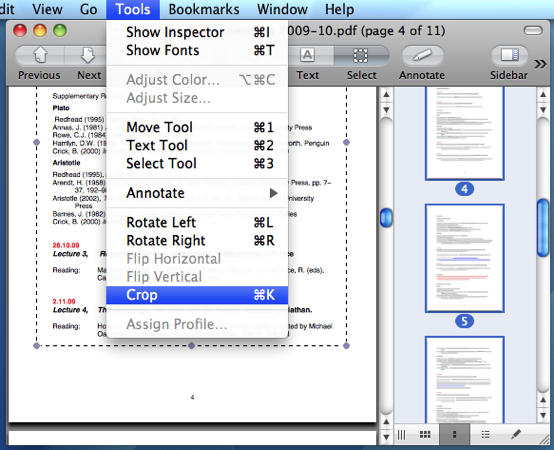
Task: Click the right-edge middle handle of the selection
Action: 346,142
